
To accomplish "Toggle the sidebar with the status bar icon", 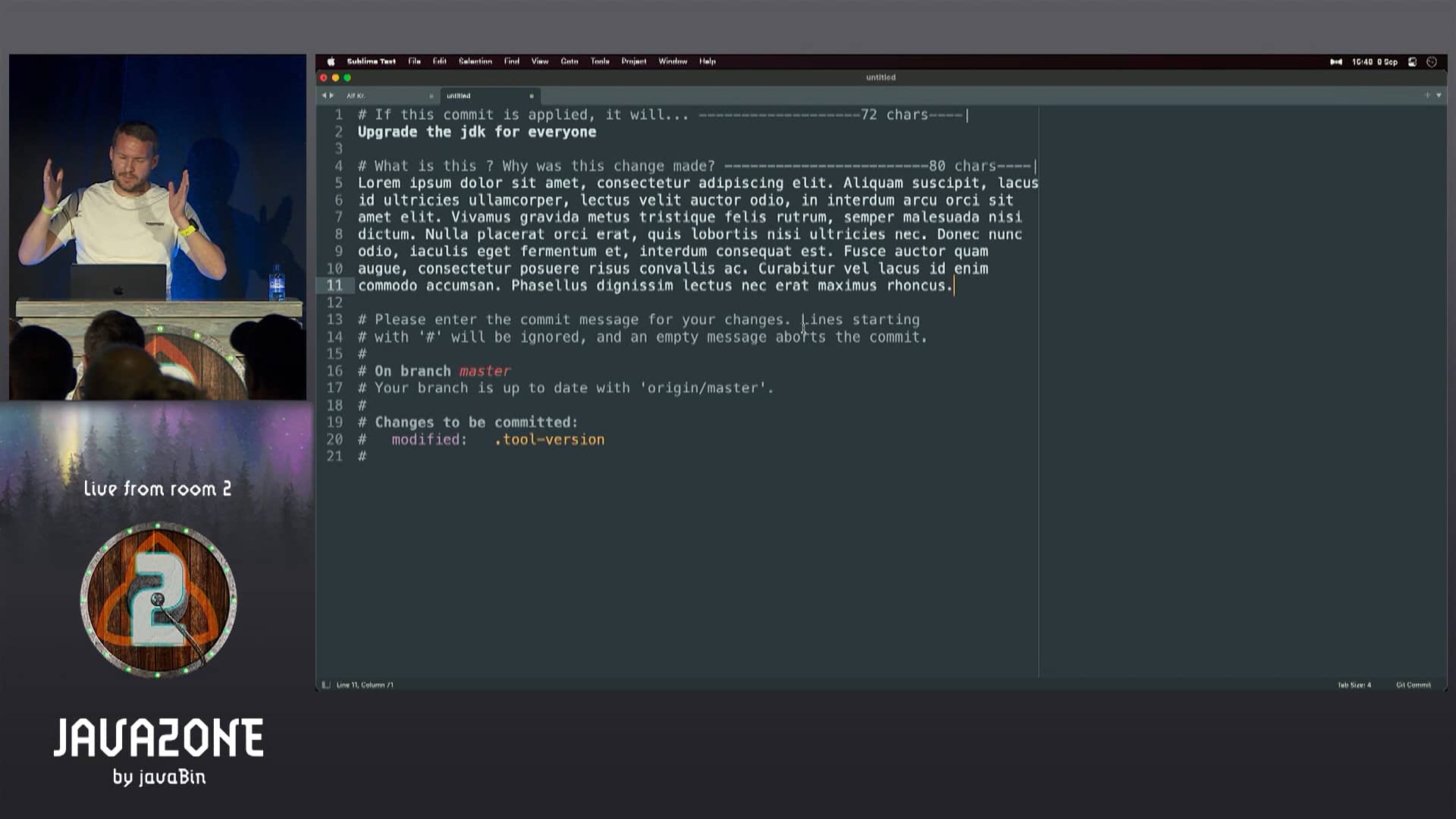I will (x=326, y=684).
